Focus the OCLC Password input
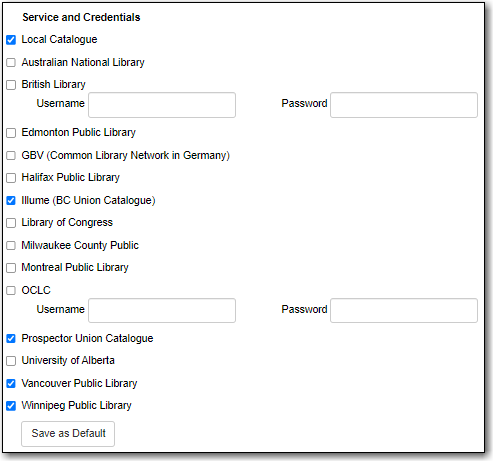 point(404,310)
